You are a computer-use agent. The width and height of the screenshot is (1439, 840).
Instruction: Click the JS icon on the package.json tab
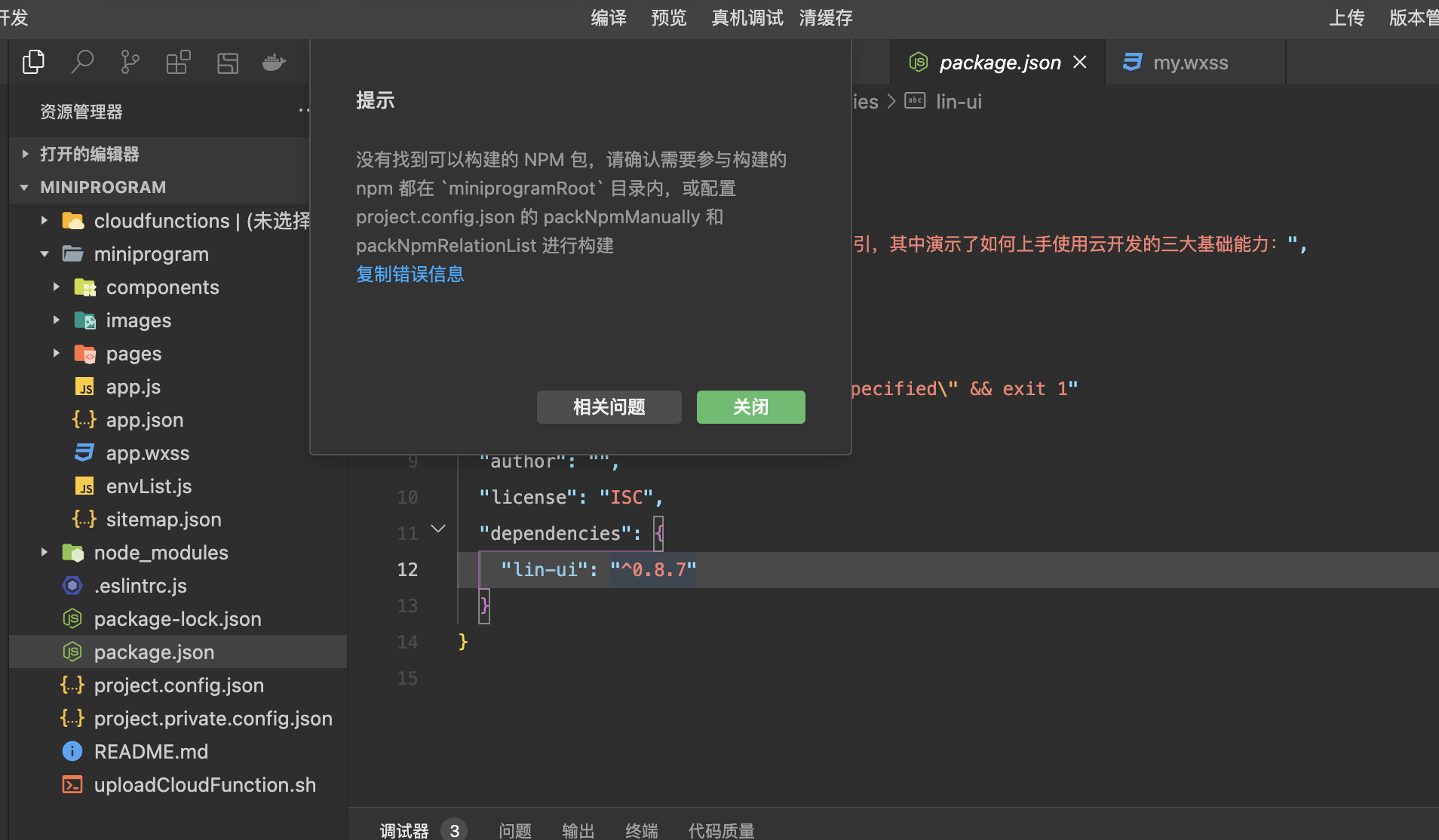pyautogui.click(x=919, y=62)
